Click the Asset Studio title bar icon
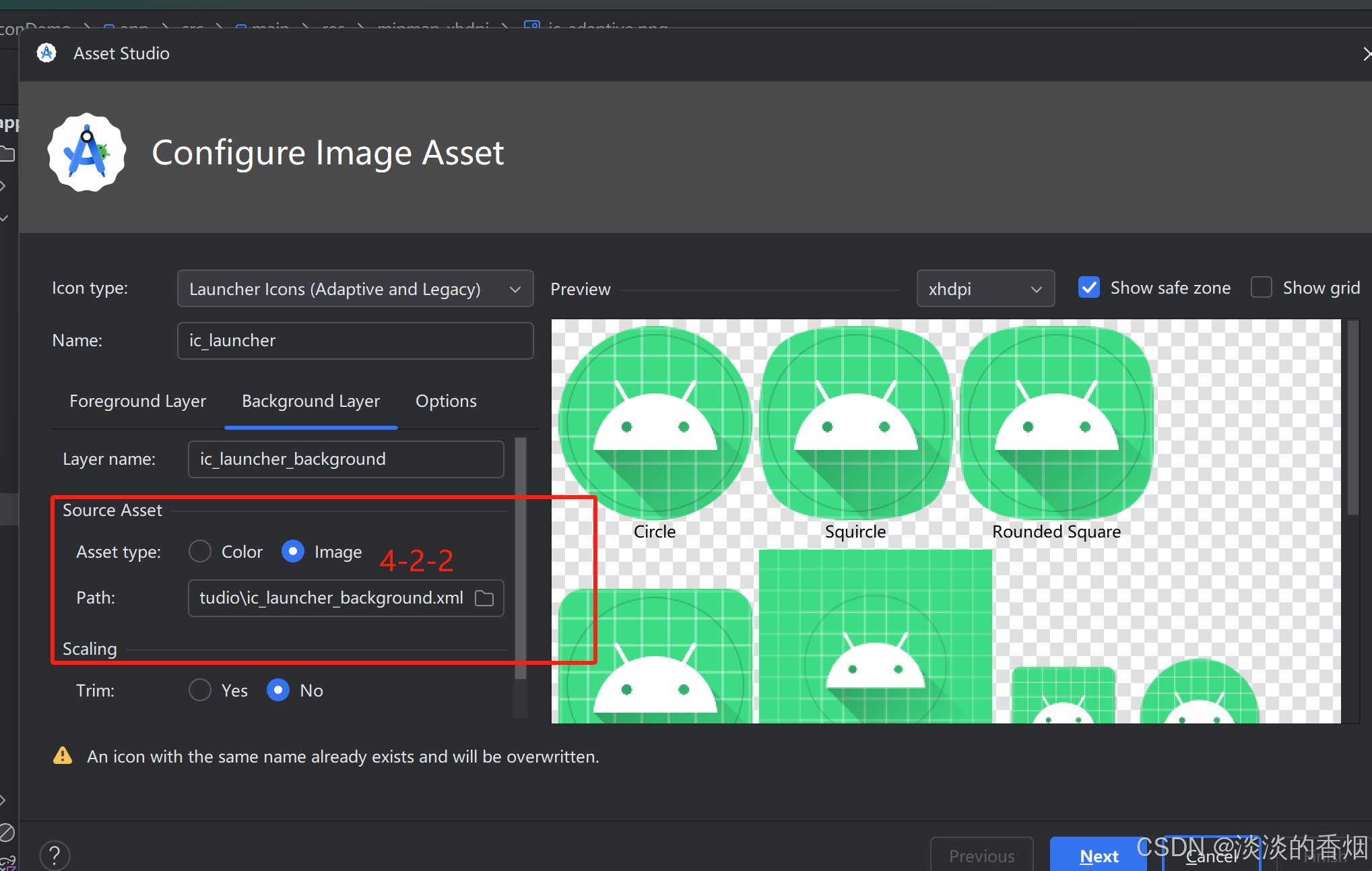This screenshot has height=871, width=1372. (46, 53)
